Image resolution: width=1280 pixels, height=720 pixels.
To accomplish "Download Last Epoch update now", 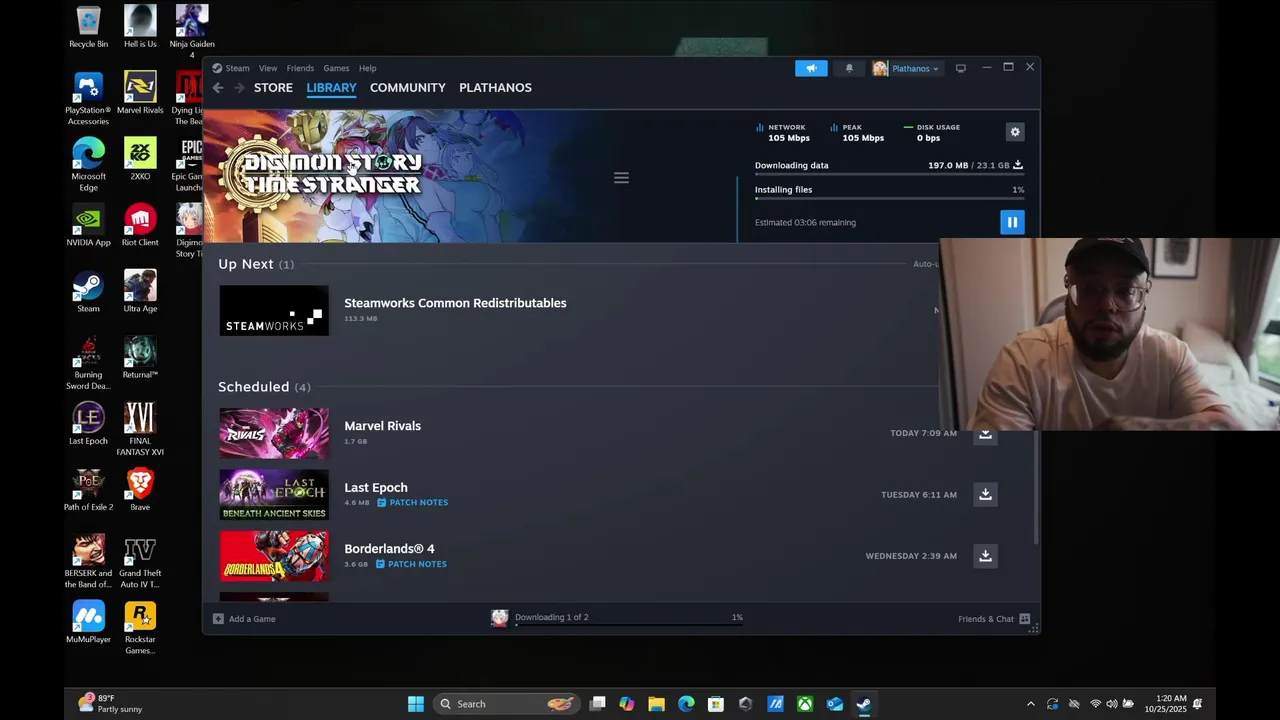I will point(985,494).
